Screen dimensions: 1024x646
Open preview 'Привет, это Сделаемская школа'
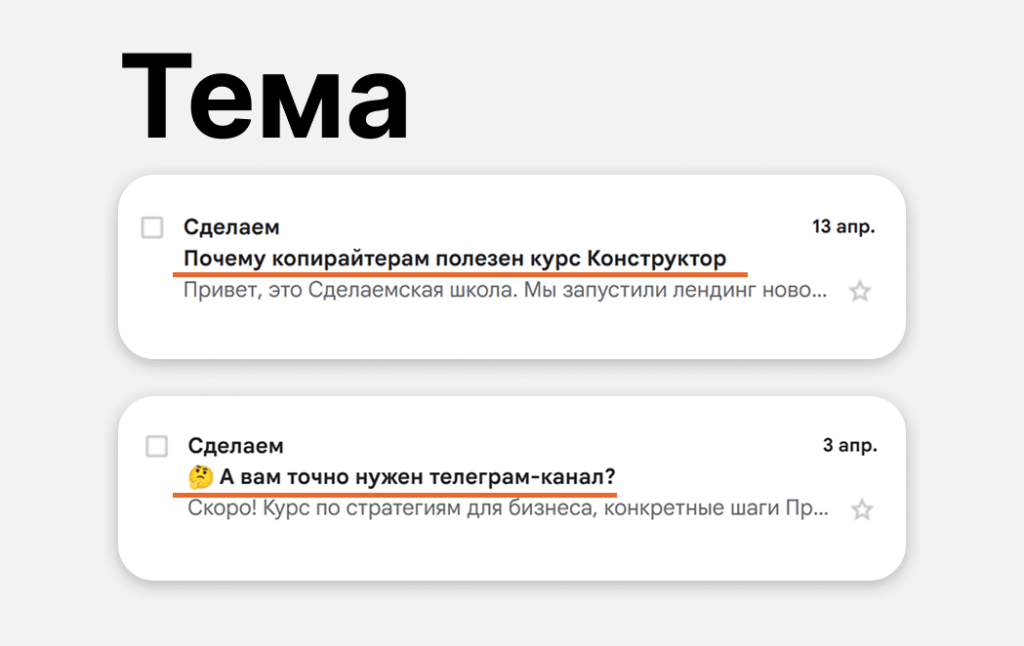505,290
